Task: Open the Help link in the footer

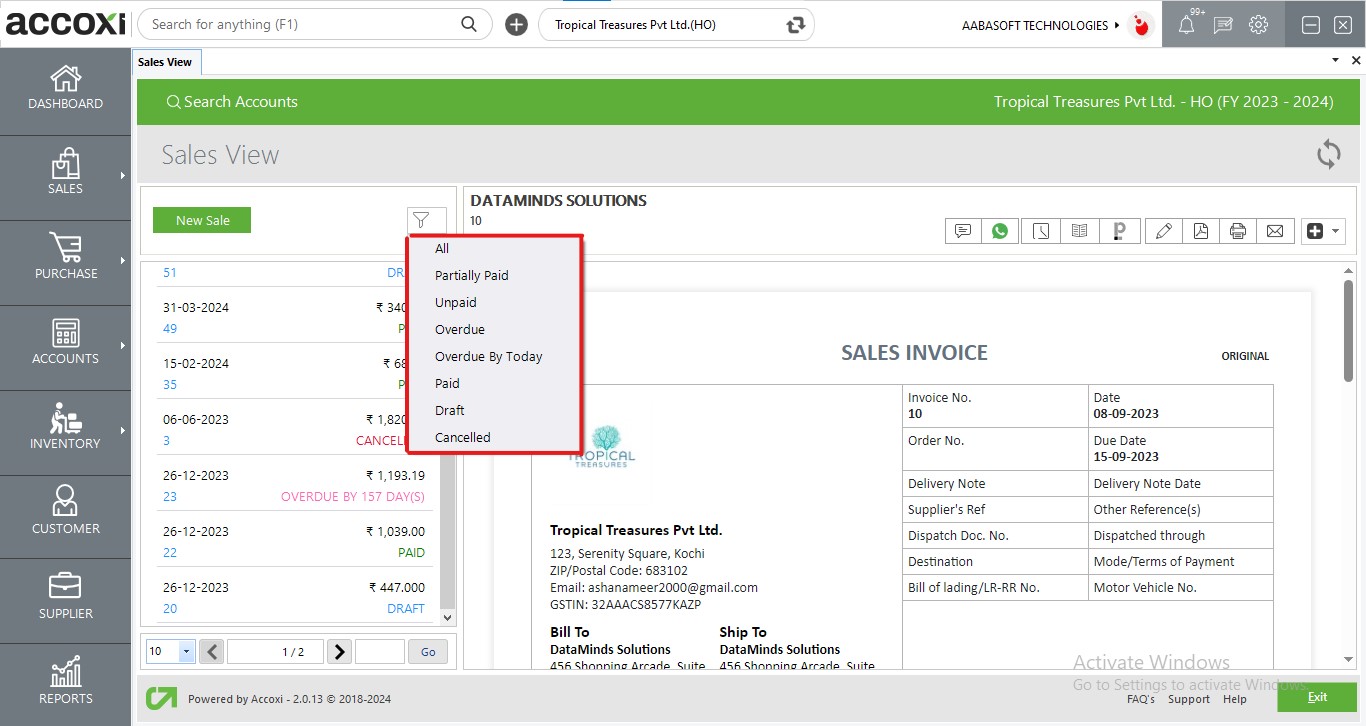Action: pos(1234,699)
